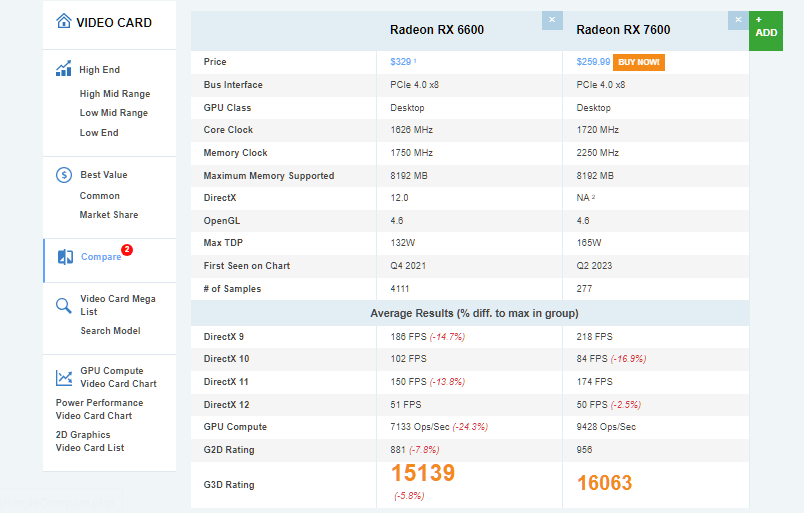Click the 84 FPS DirectX 10 value
Screen dimensions: 804x513
592,359
